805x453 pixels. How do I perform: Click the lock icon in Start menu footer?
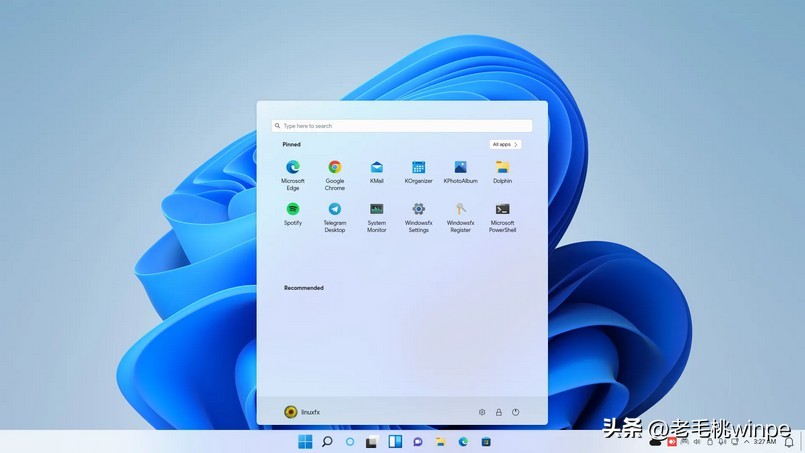(x=499, y=412)
